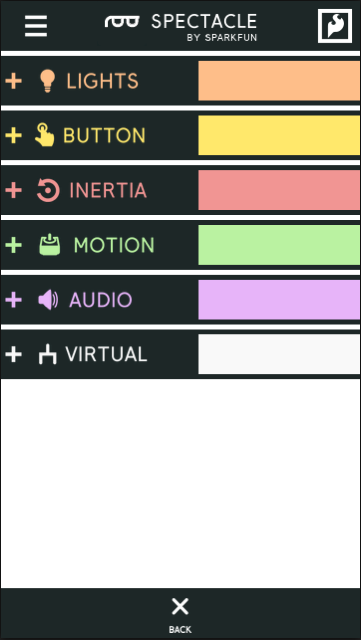
Task: Add a Lights board with plus
Action: [13, 81]
